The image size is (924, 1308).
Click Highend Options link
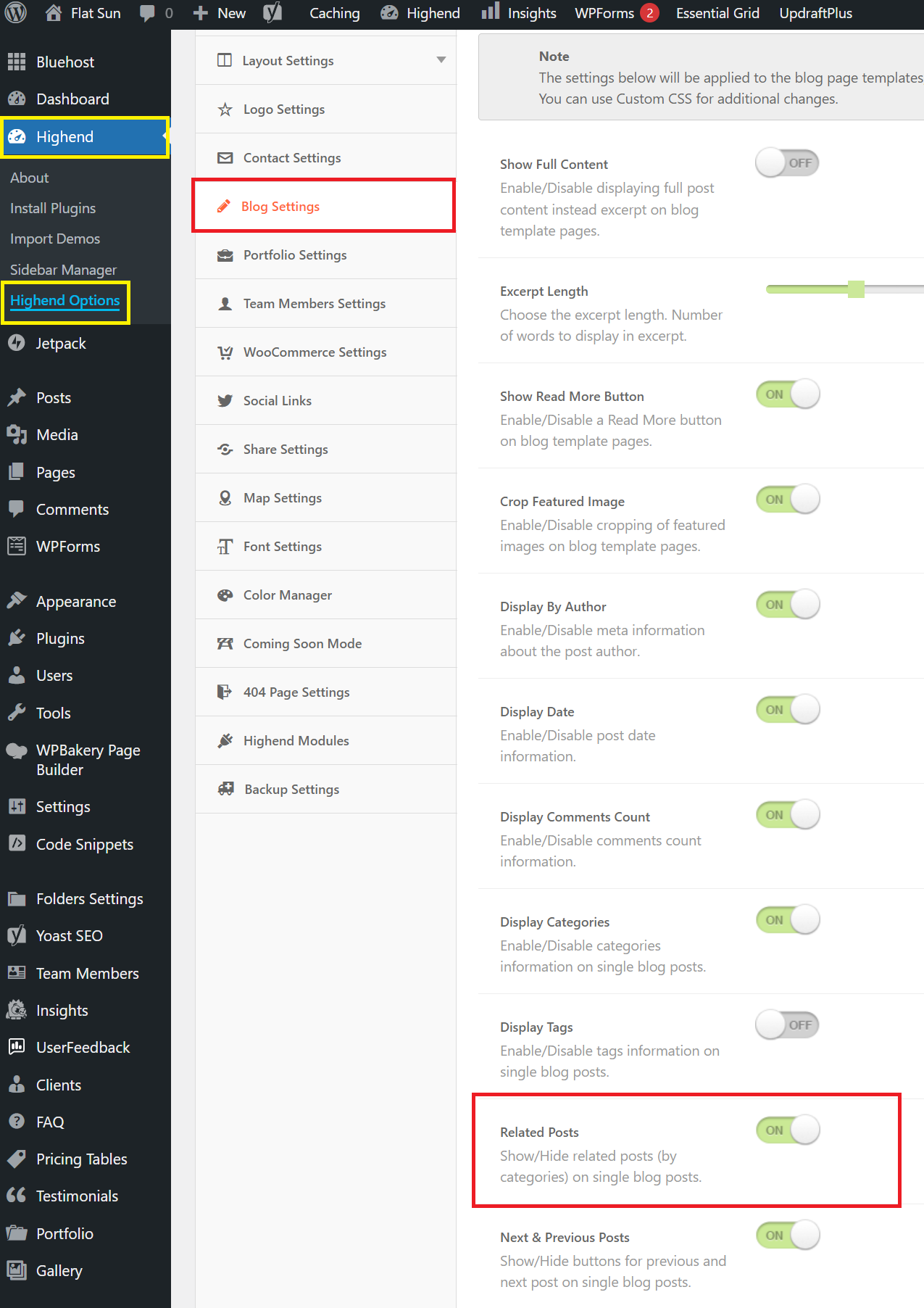click(64, 300)
